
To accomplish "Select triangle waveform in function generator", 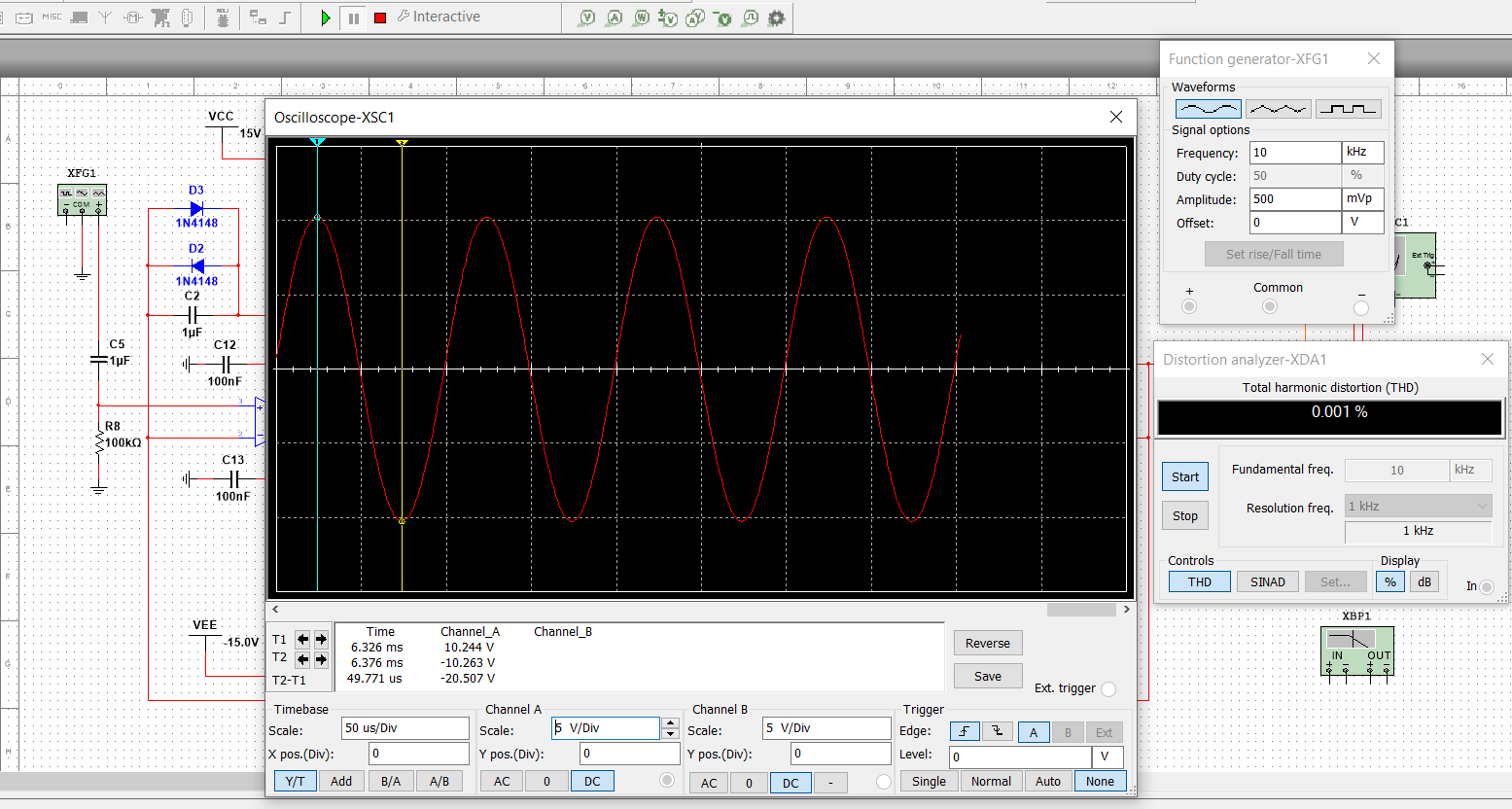I will click(1279, 109).
